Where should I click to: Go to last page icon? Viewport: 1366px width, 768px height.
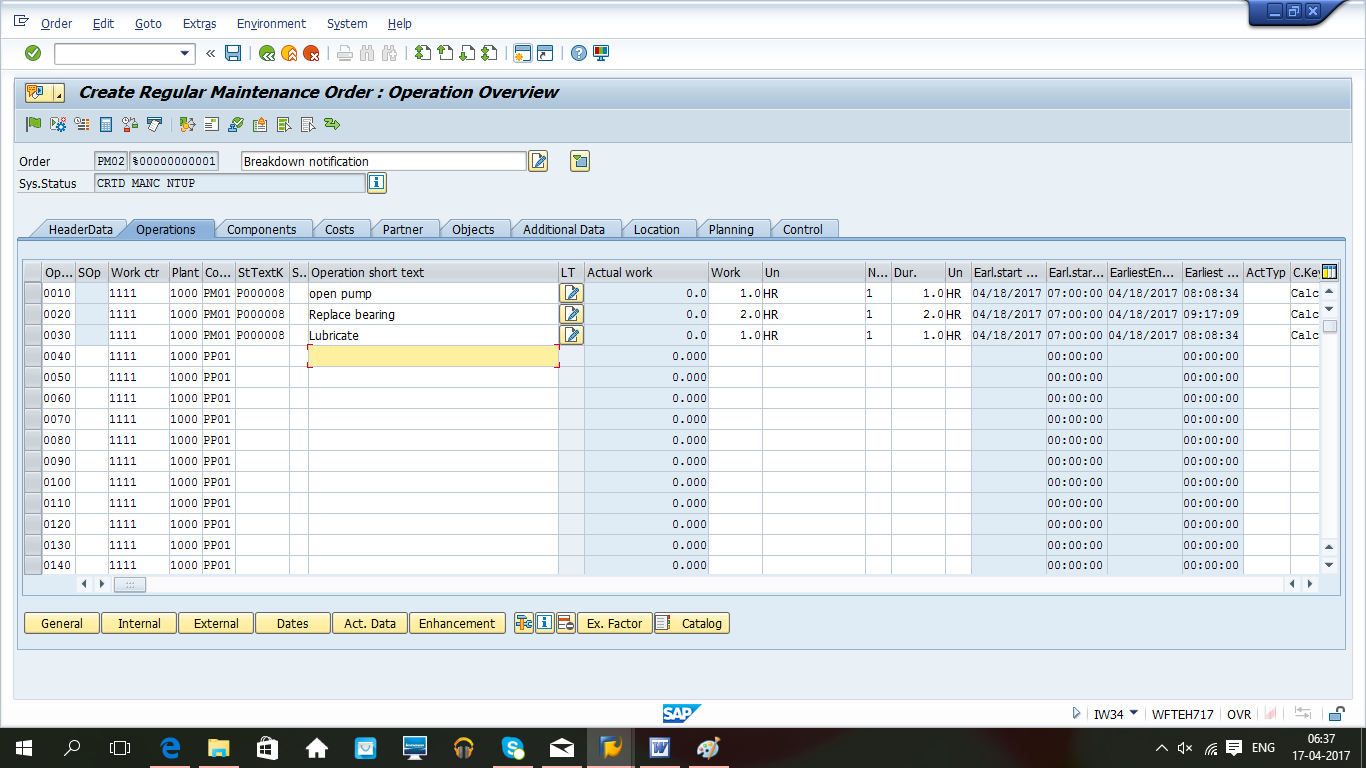point(489,53)
